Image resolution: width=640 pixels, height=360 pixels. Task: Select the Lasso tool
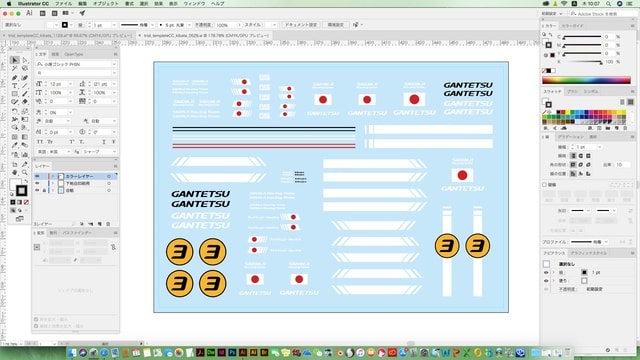tap(24, 68)
